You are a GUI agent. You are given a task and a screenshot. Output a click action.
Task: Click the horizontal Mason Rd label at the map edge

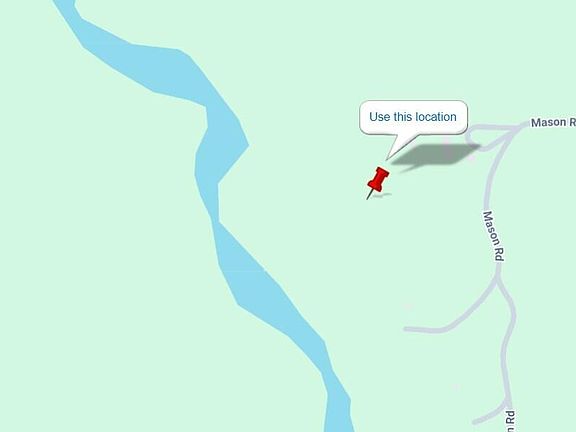point(553,122)
